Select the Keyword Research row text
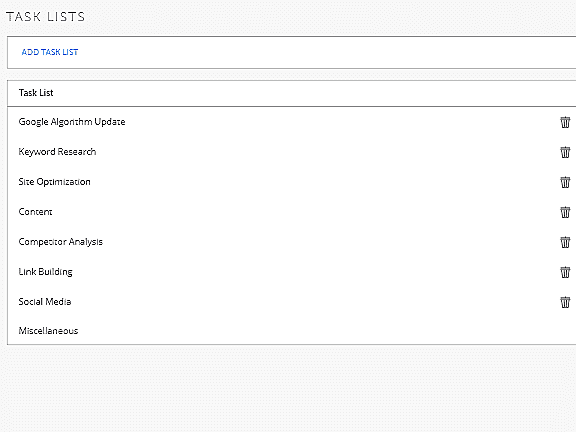 [57, 152]
